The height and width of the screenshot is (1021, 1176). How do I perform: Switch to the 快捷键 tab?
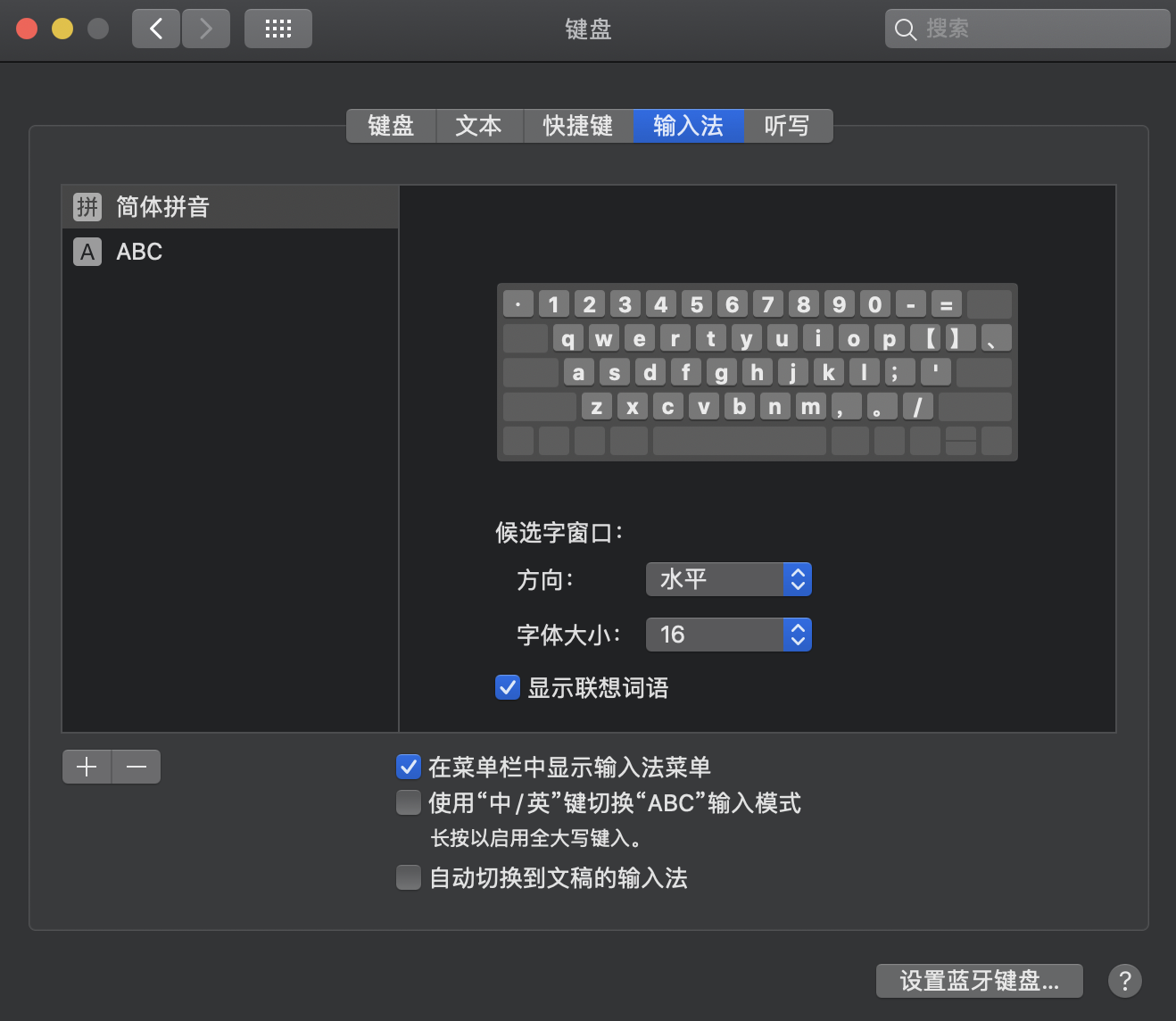pyautogui.click(x=578, y=126)
